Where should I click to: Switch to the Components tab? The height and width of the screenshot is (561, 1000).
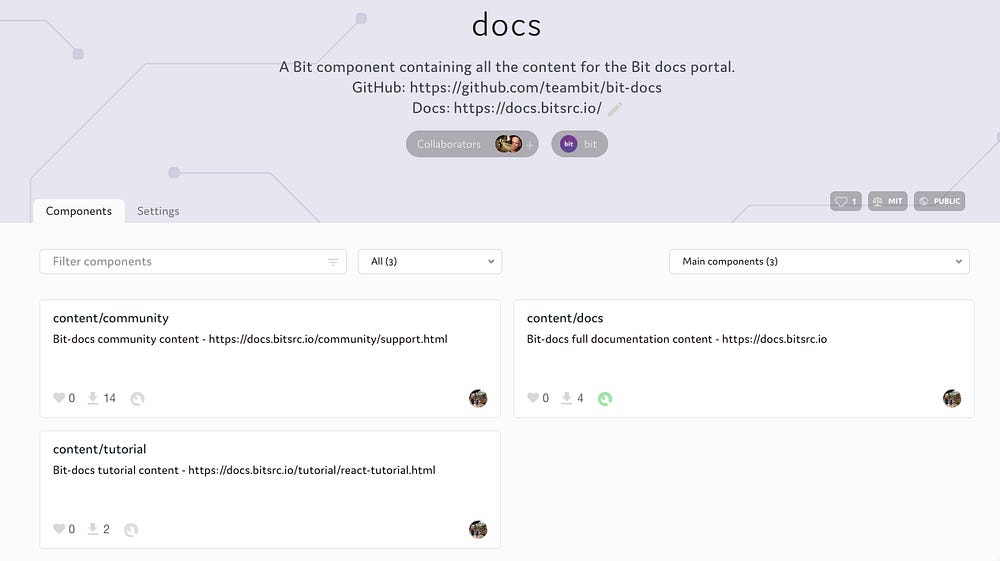(78, 211)
